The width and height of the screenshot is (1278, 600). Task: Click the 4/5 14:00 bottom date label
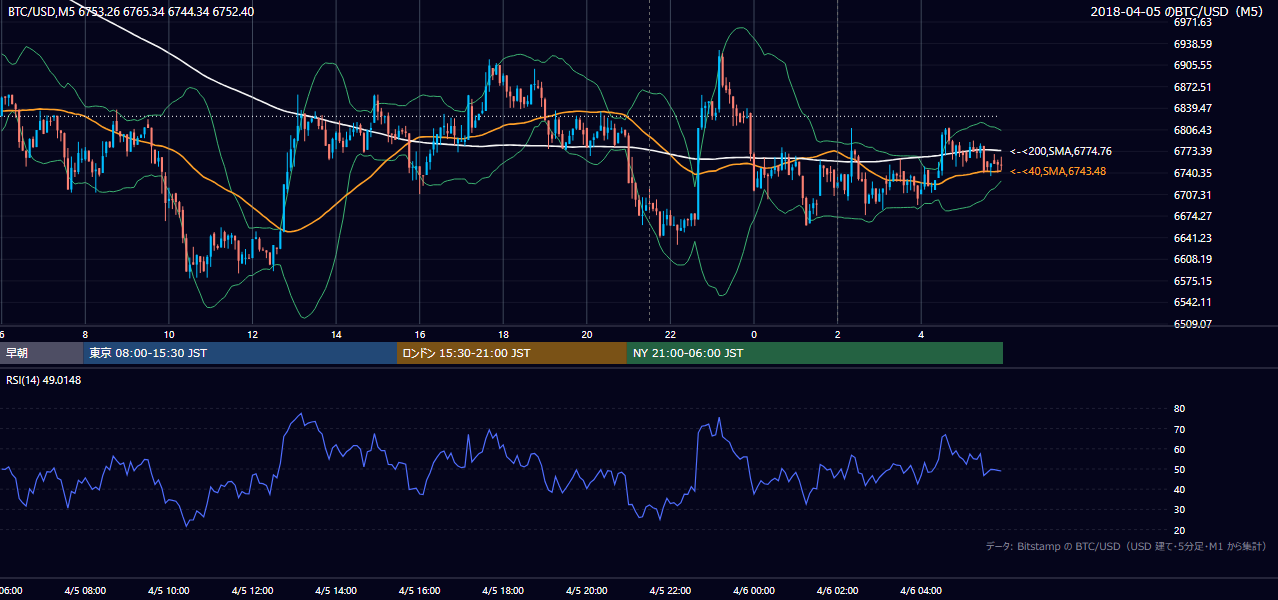(x=336, y=591)
